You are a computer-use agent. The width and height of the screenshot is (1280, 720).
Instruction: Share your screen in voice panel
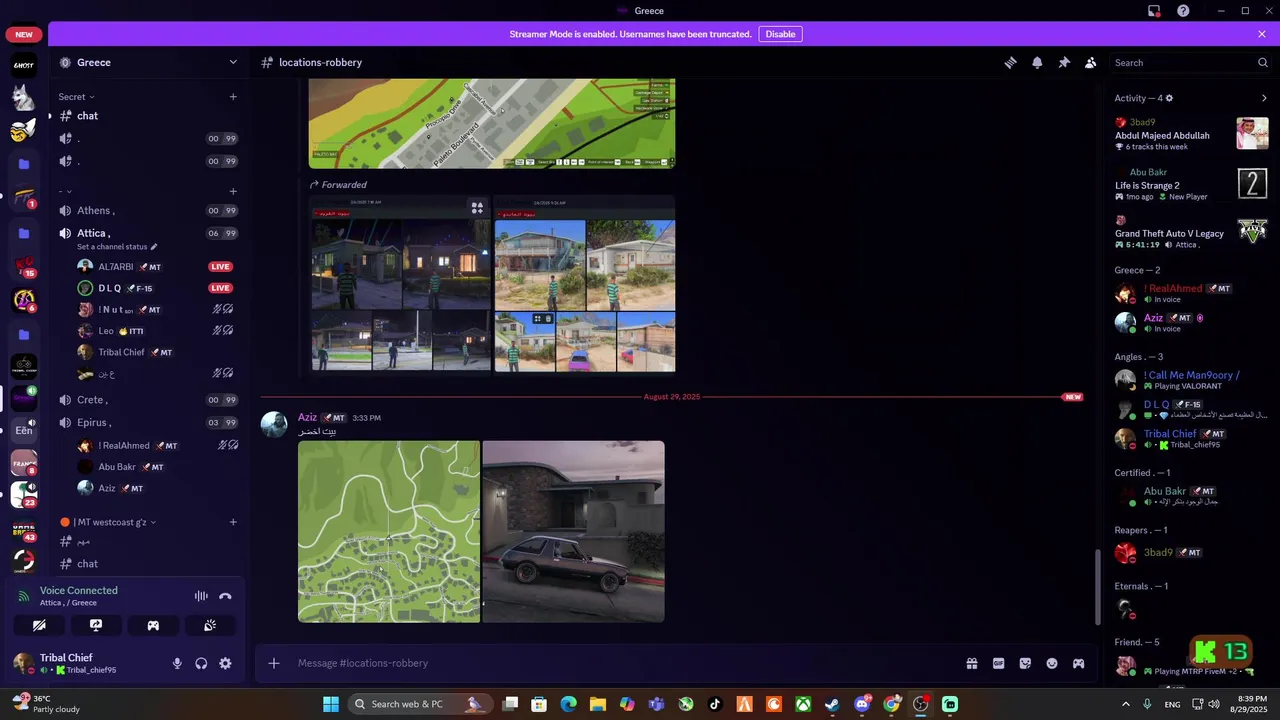pyautogui.click(x=96, y=625)
